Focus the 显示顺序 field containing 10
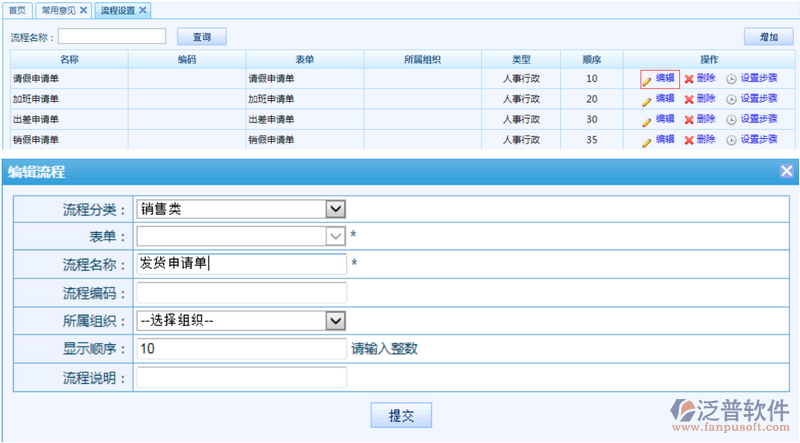The image size is (800, 443). [241, 349]
